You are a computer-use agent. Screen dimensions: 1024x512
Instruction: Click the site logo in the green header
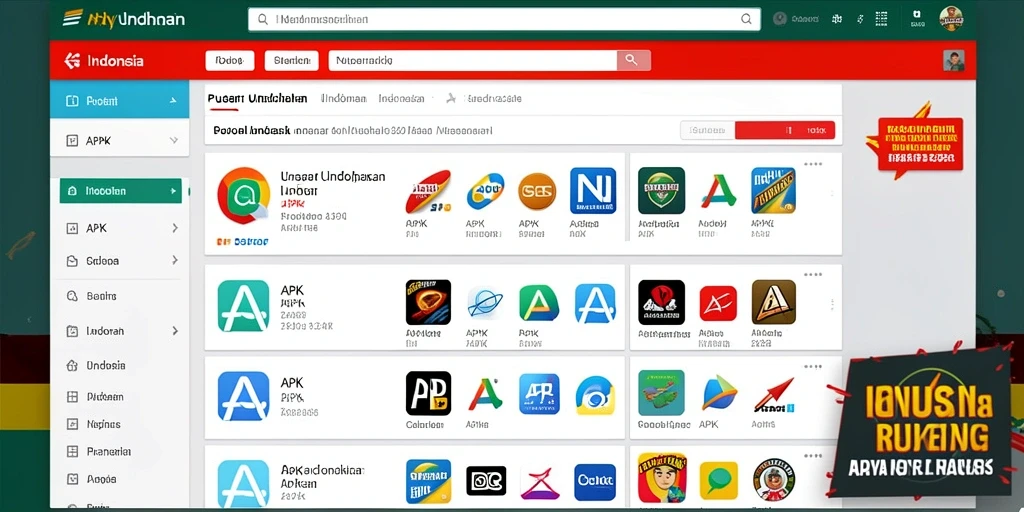click(123, 19)
